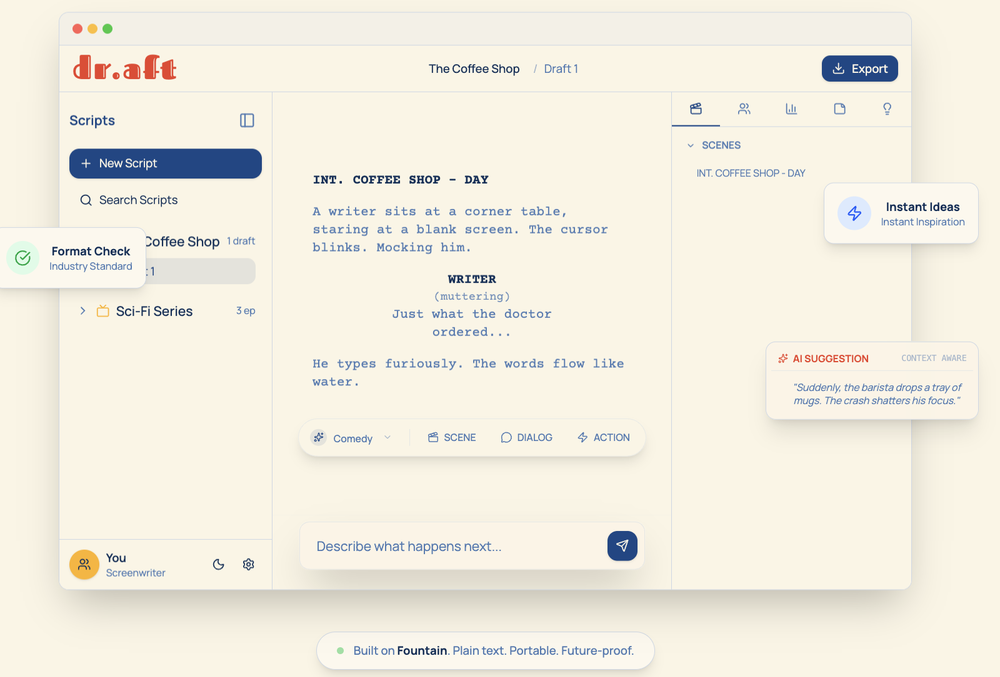The image size is (1000, 677).
Task: Click the scene heading INT. COFFEE SHOP - DAY in script
Action: click(401, 180)
